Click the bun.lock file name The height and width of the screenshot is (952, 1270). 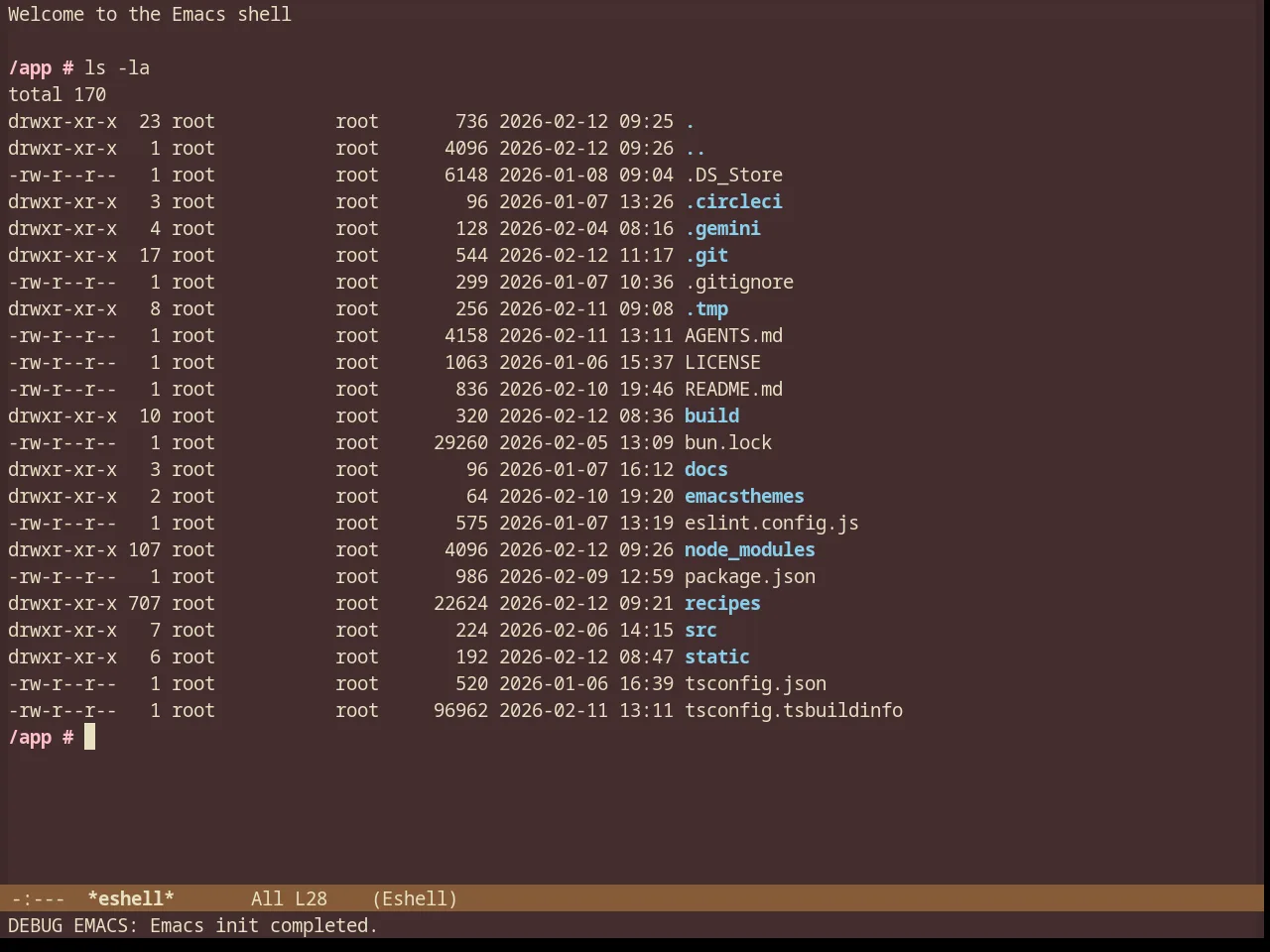(728, 442)
